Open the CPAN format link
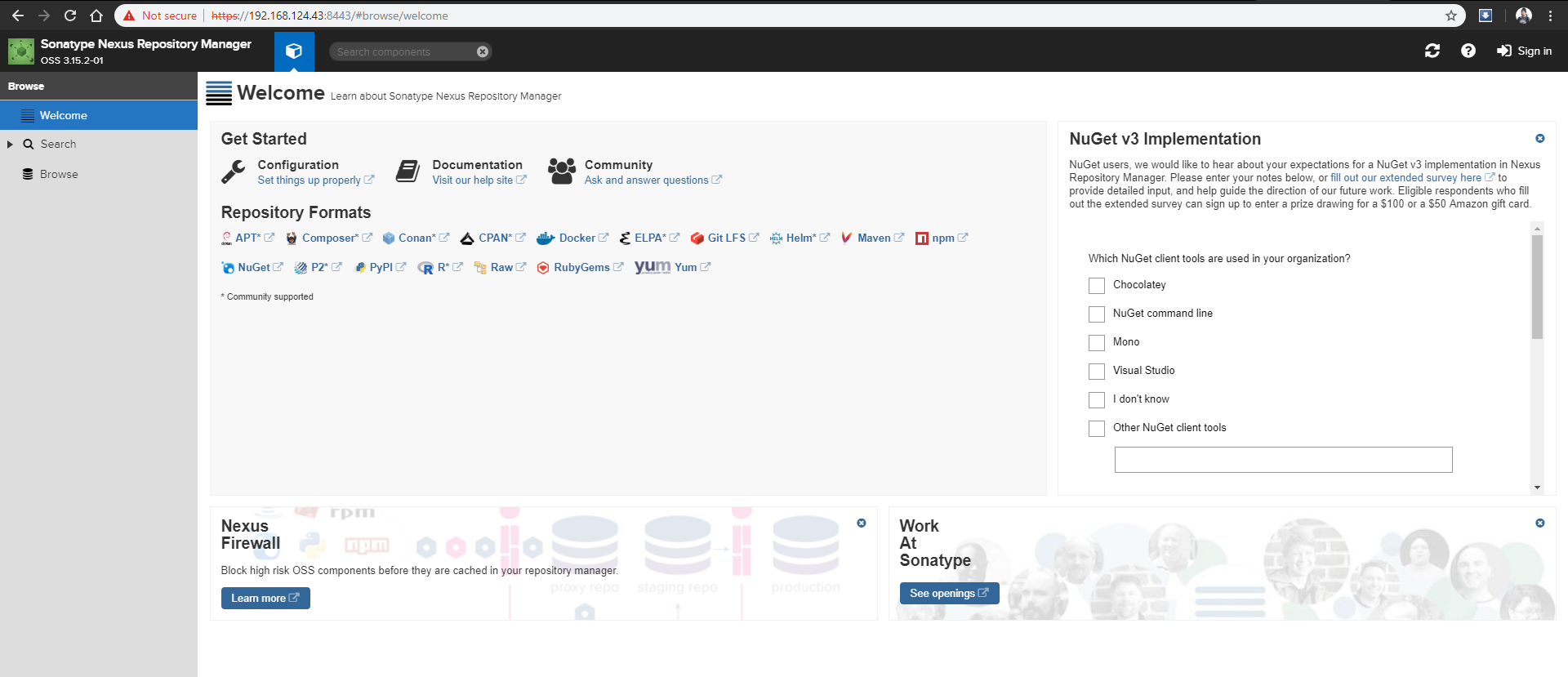 pos(493,238)
